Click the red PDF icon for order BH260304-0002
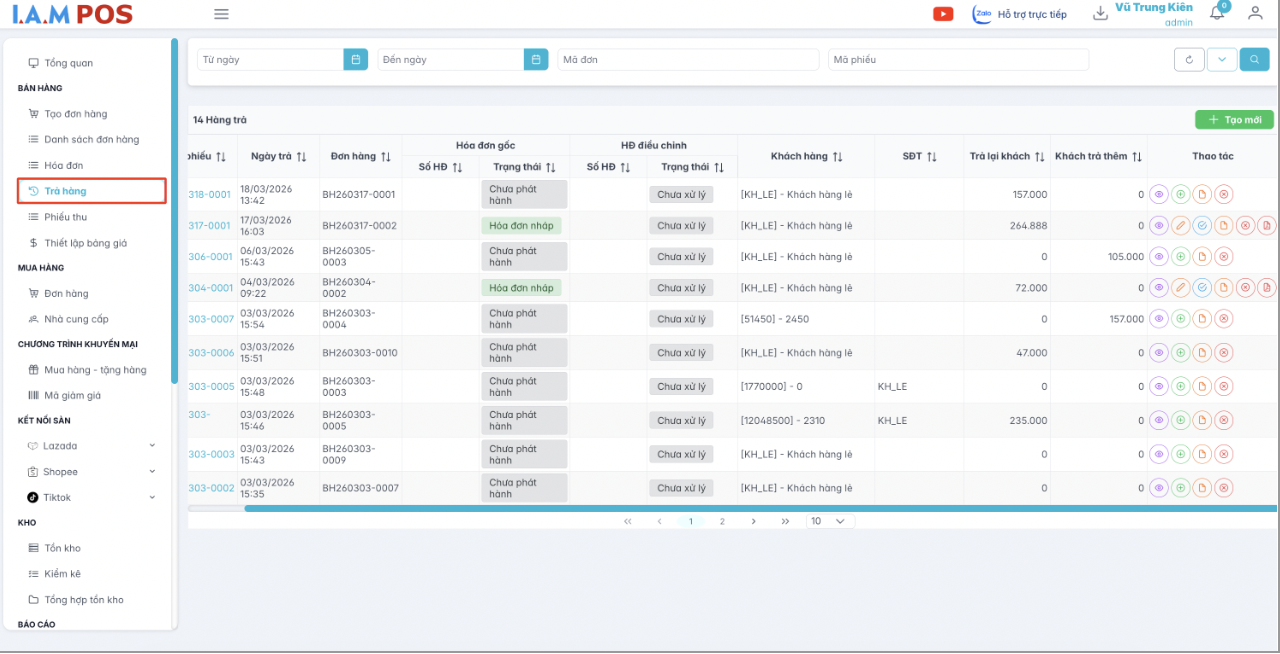Screen dimensions: 1280x654 tap(1266, 288)
